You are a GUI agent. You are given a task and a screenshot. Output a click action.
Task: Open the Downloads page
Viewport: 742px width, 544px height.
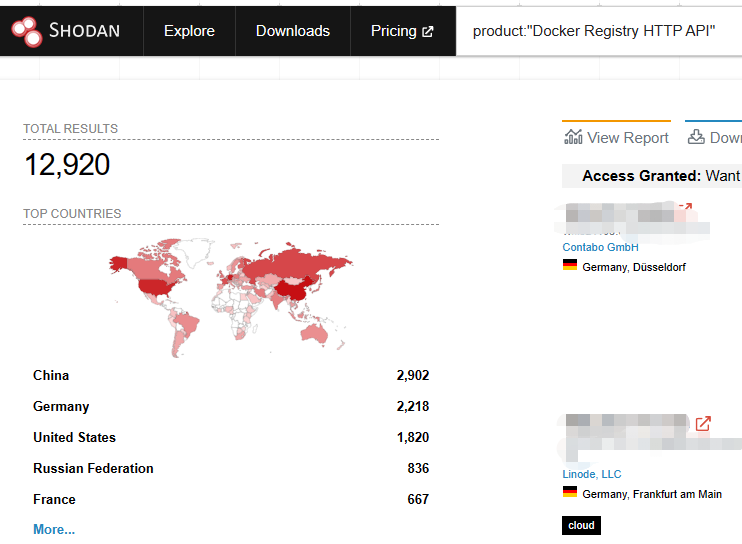coord(292,31)
